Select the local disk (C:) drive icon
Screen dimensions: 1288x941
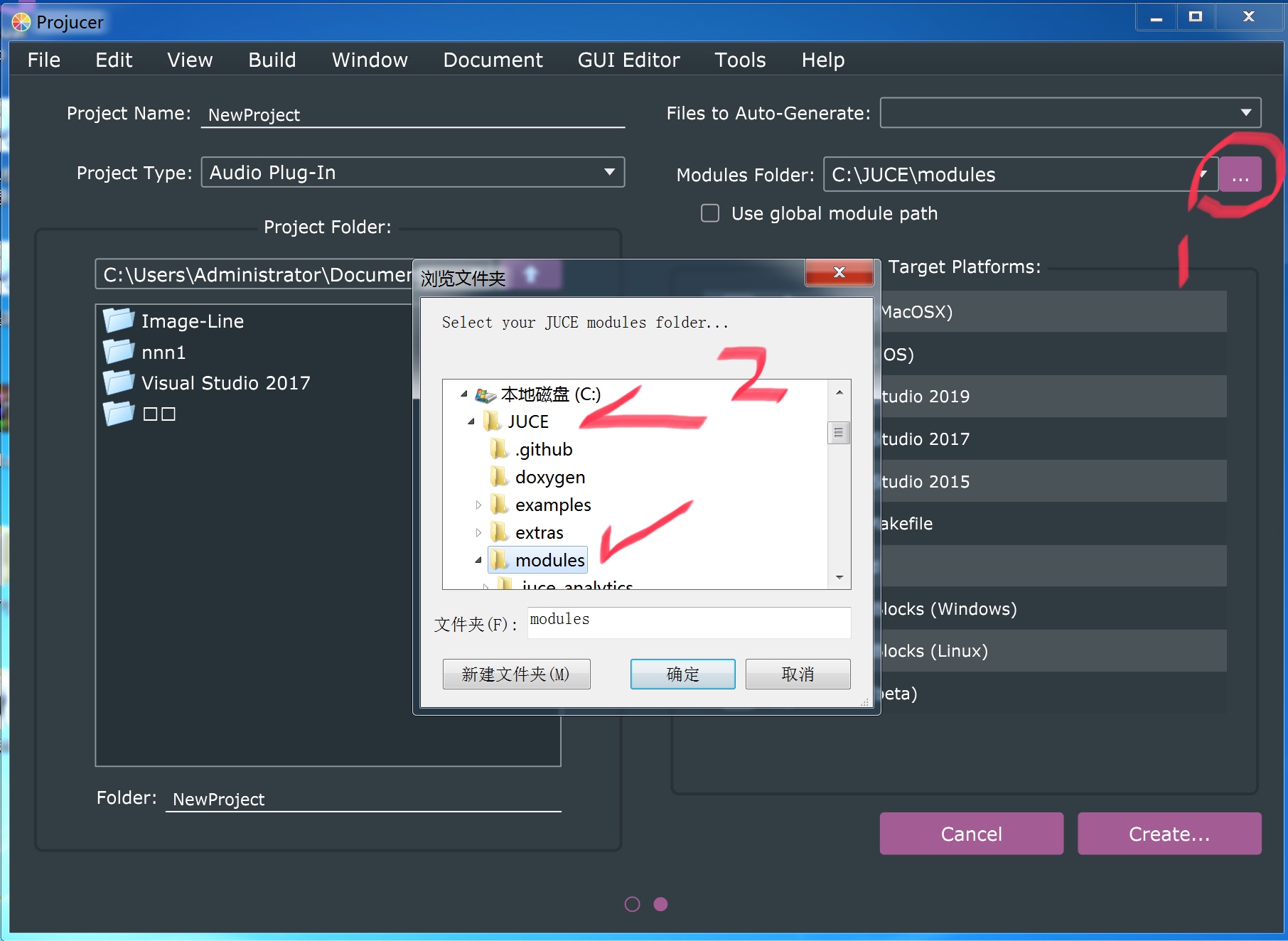tap(486, 394)
